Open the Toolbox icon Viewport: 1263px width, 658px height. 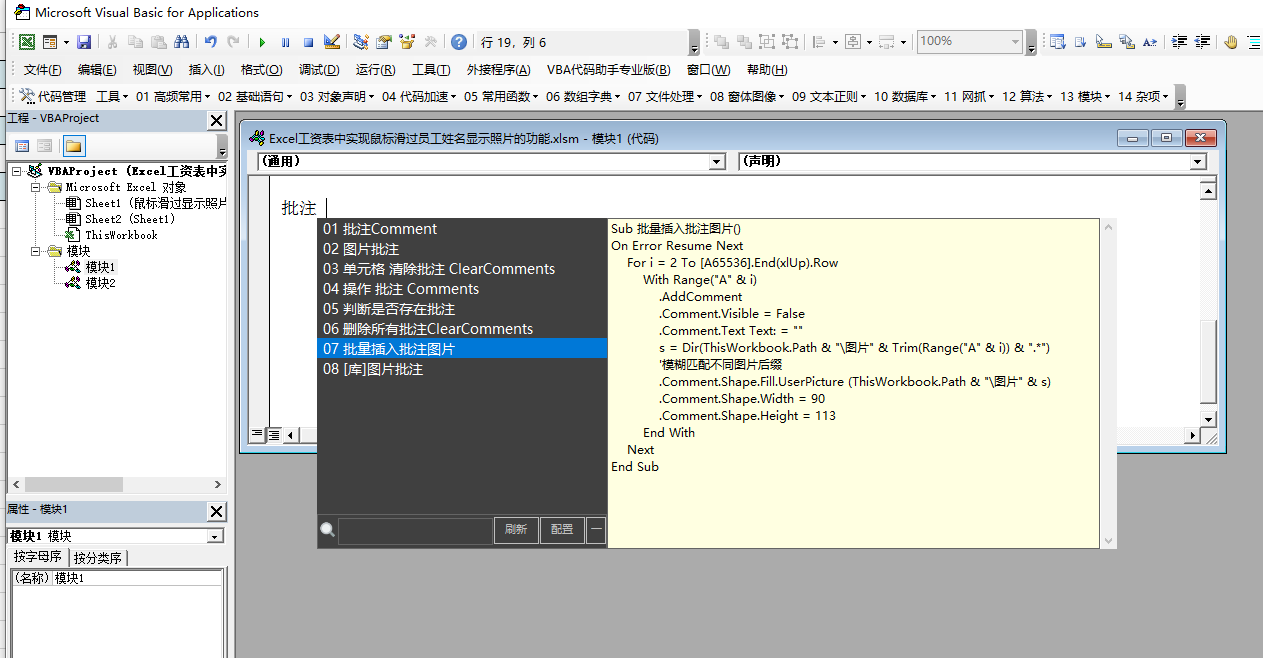430,42
